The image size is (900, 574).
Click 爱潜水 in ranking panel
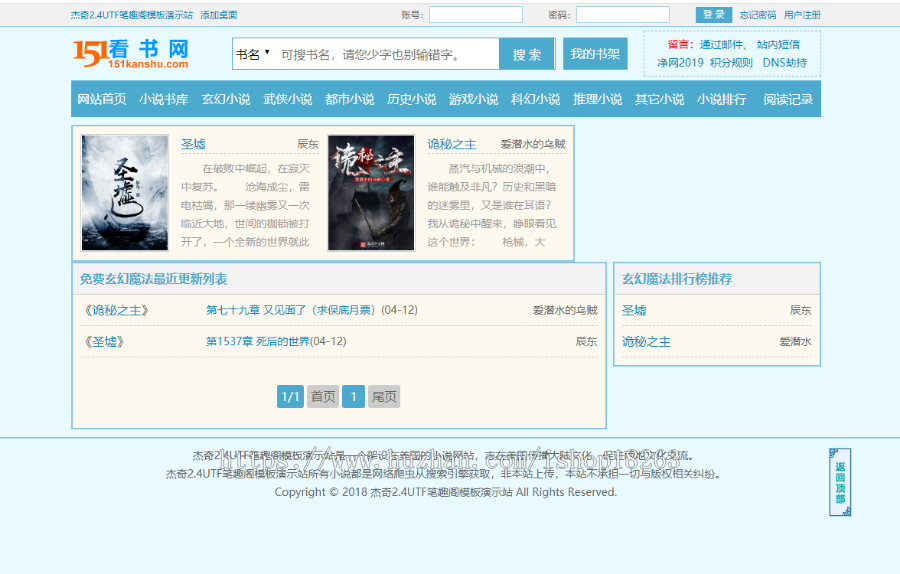tap(796, 342)
